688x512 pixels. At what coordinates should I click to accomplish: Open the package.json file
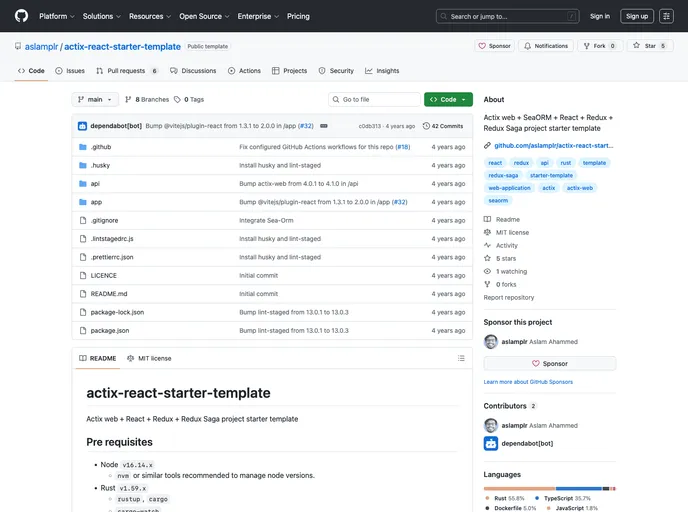(x=110, y=331)
